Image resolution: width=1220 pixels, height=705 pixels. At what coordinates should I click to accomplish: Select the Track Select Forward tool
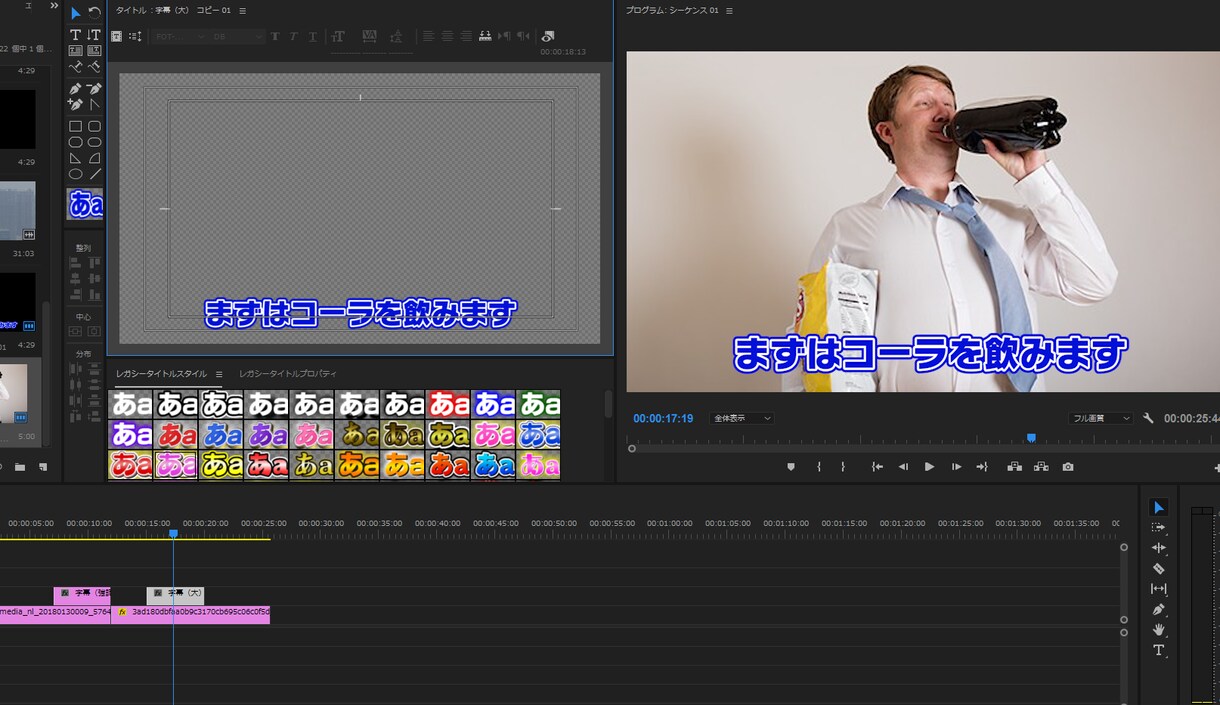point(1158,527)
